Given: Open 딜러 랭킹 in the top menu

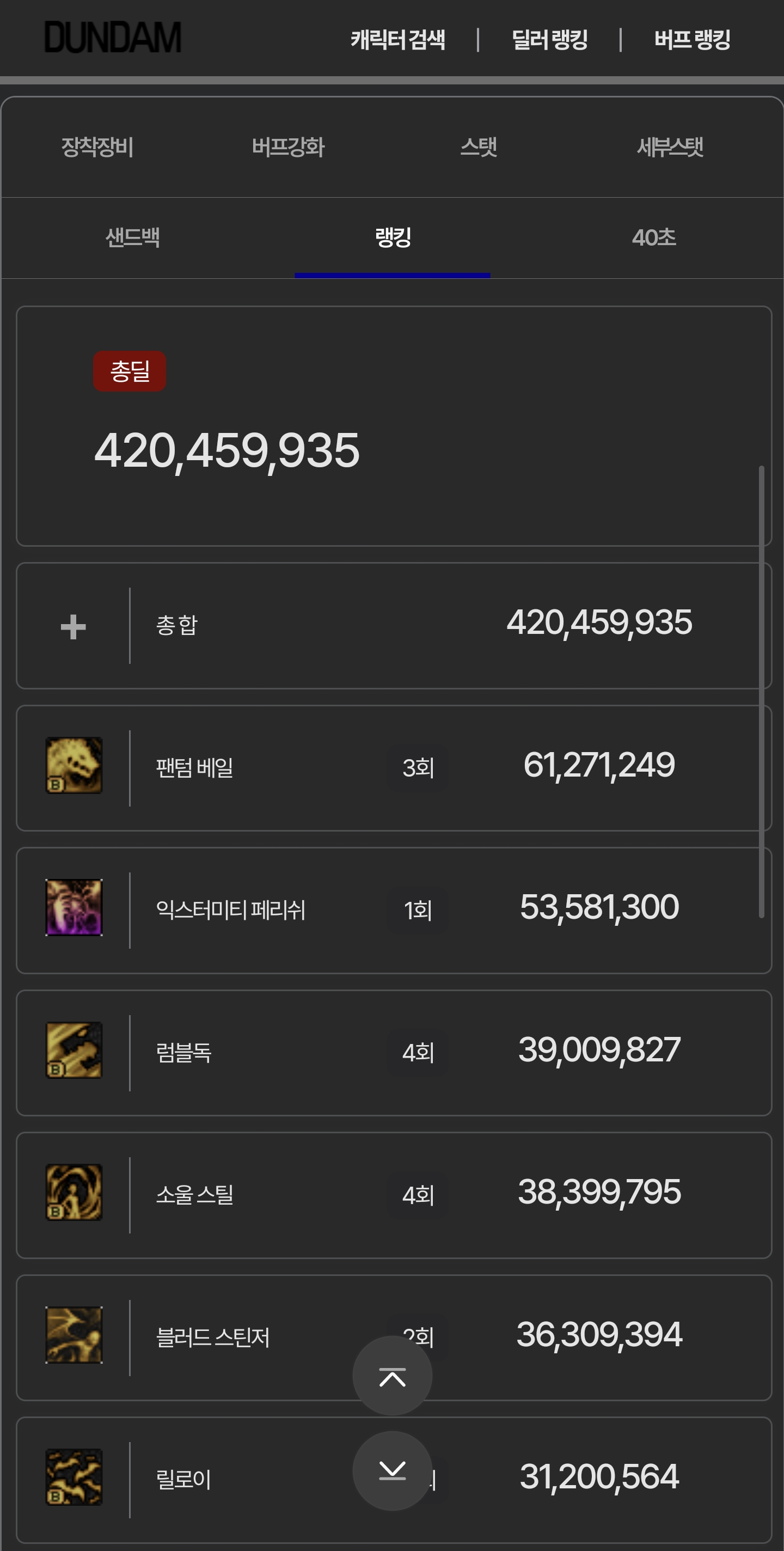Looking at the screenshot, I should 550,40.
